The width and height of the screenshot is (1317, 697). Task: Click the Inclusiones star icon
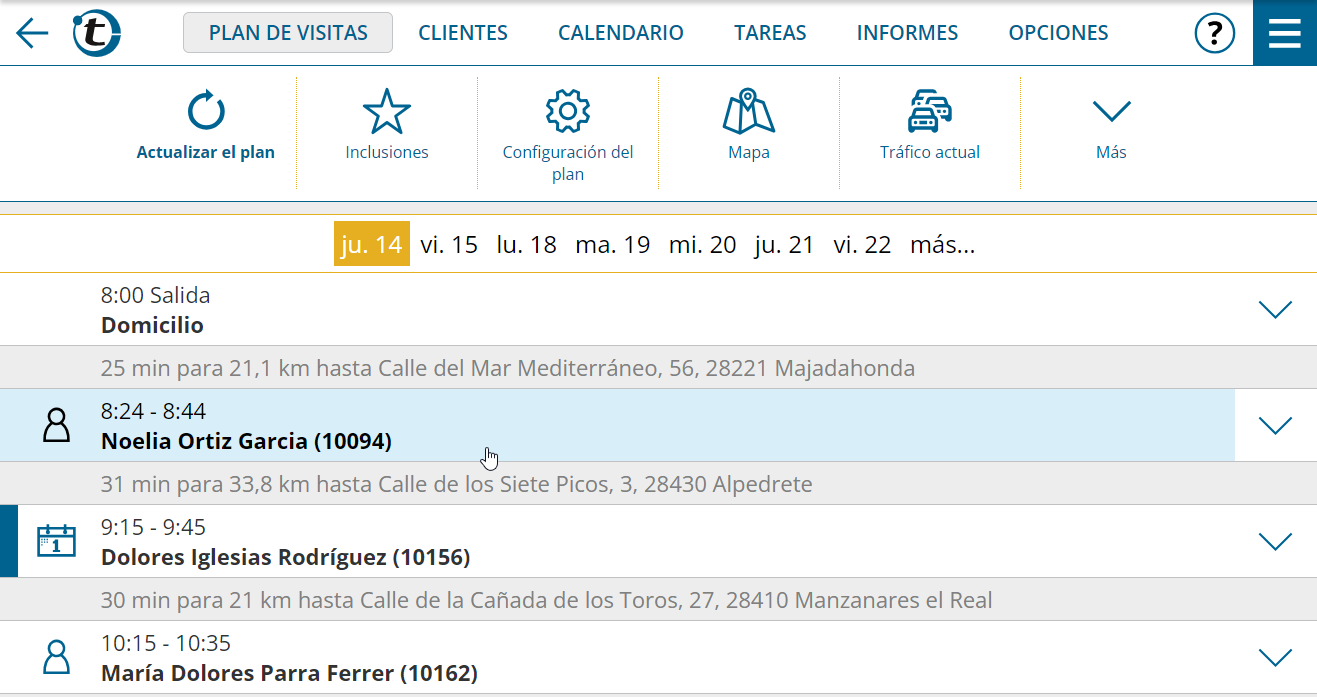387,111
